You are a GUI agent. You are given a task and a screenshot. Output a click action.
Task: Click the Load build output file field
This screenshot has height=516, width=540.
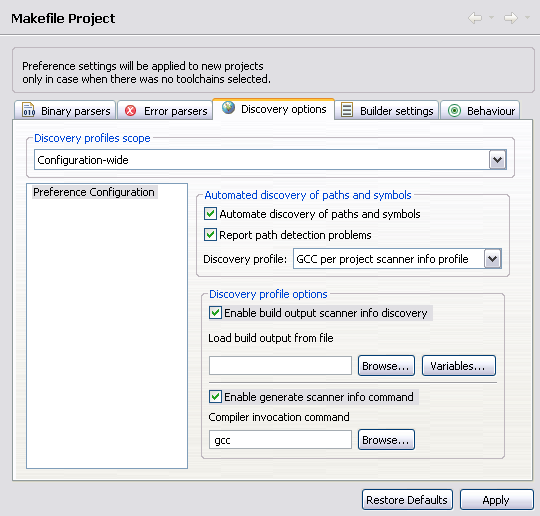pos(280,365)
